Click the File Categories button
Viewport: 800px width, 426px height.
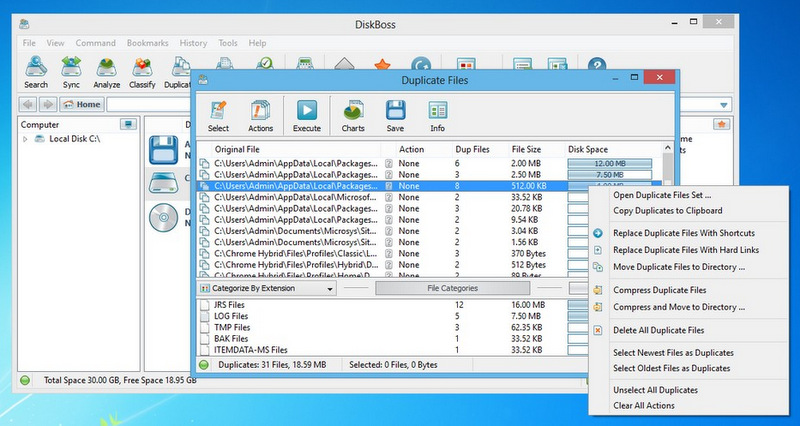(453, 288)
